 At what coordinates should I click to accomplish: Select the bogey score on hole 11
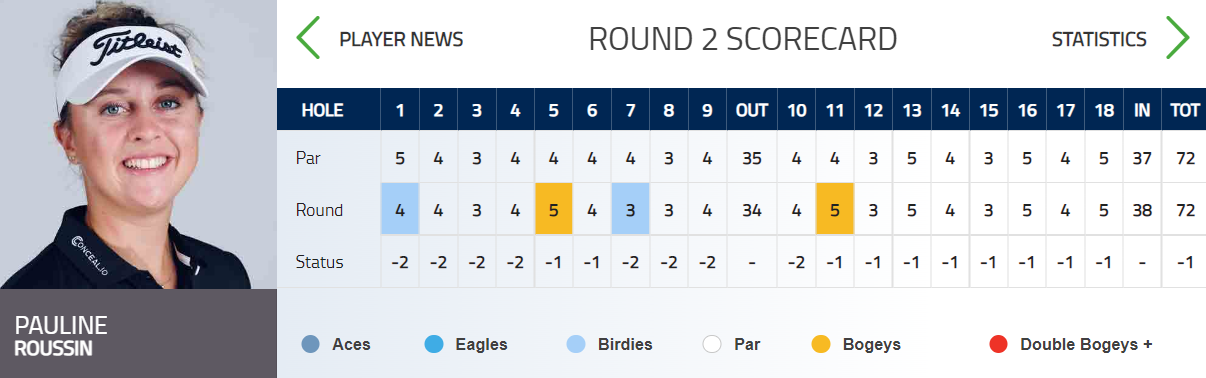pos(835,210)
